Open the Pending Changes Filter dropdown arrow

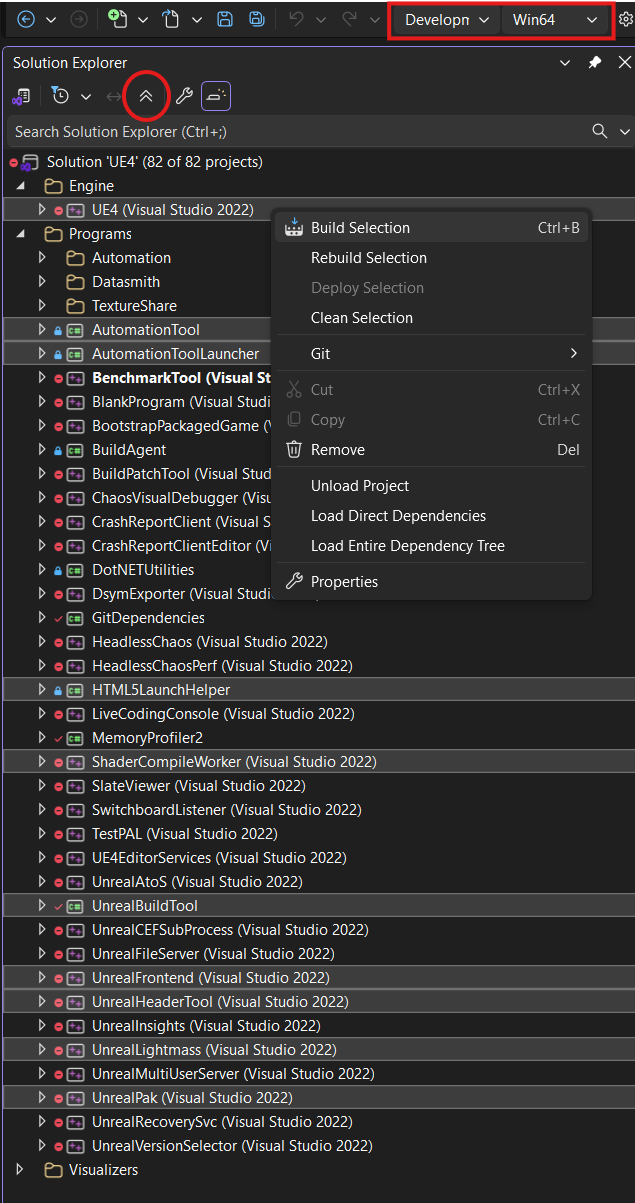pos(86,97)
